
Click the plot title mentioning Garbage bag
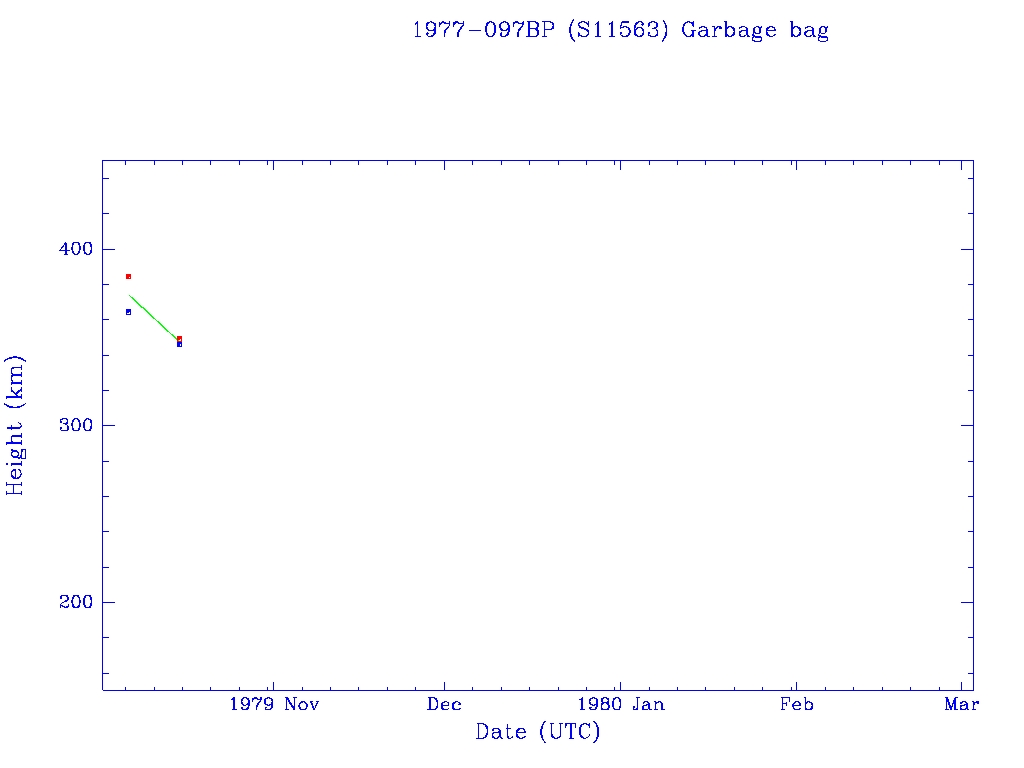click(x=620, y=30)
